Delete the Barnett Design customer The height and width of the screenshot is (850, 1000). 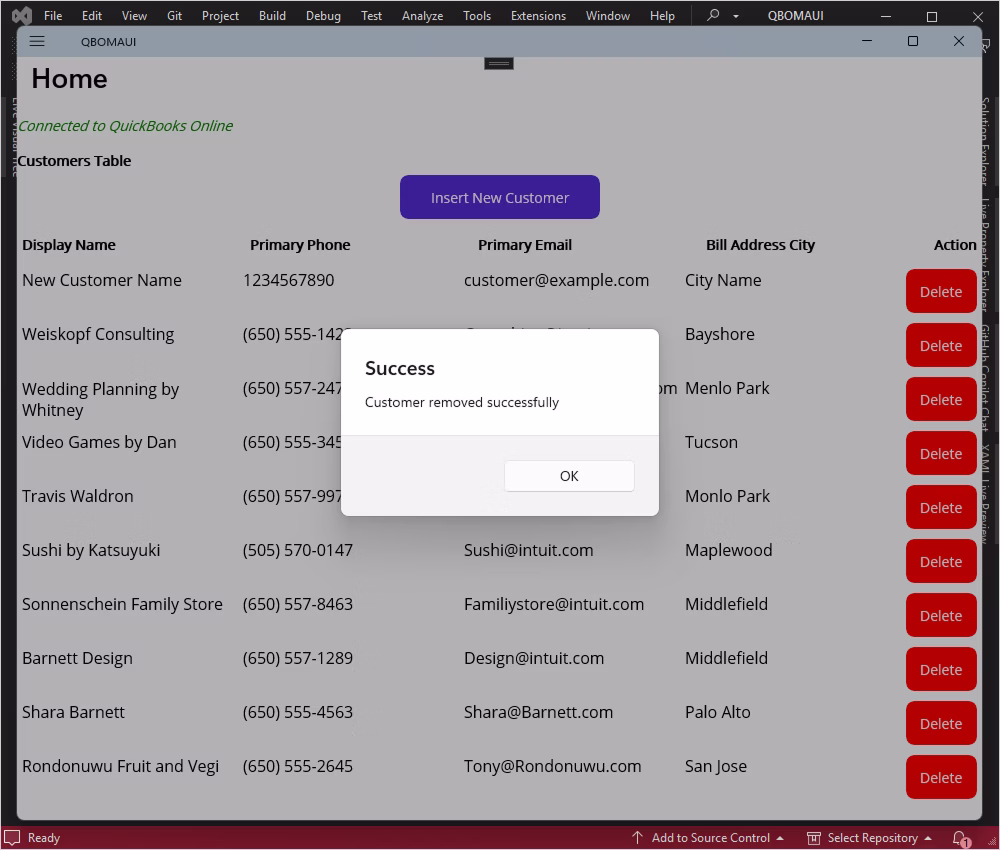click(941, 670)
